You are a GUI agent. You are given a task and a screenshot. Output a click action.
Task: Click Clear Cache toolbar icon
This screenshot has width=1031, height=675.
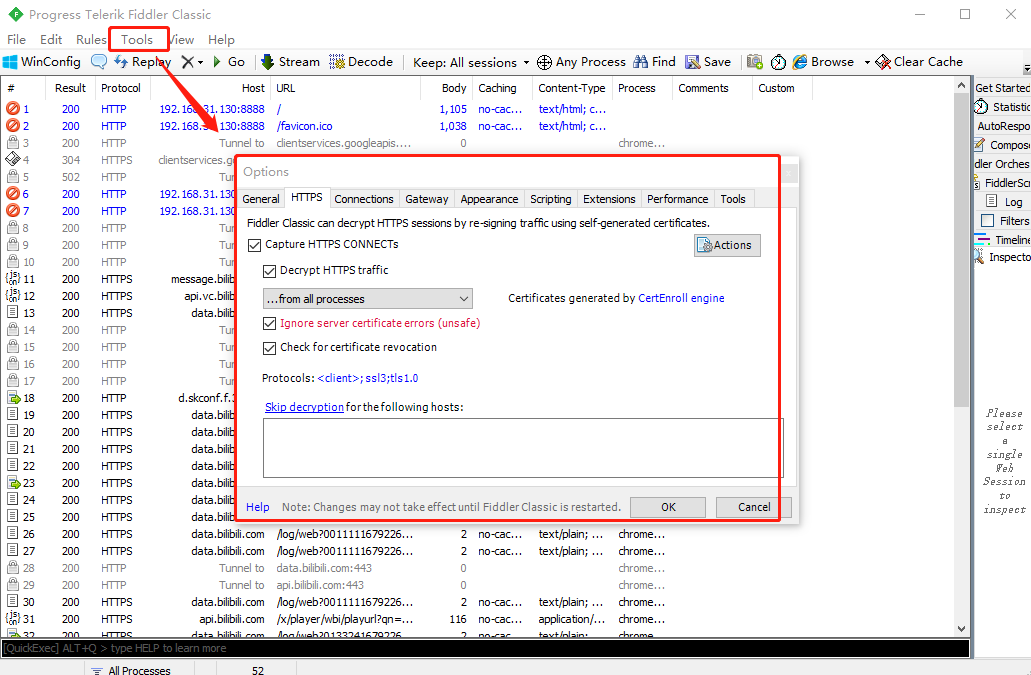click(x=883, y=62)
